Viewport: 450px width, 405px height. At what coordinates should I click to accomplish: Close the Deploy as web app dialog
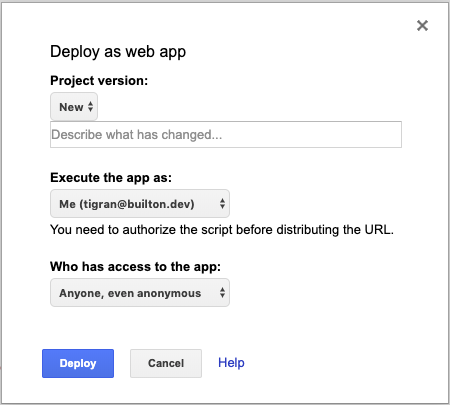coord(422,25)
